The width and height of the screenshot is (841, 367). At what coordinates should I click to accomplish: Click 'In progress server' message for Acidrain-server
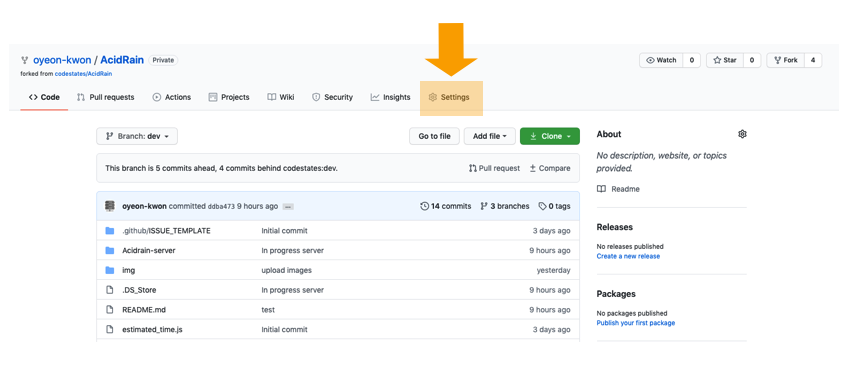(292, 251)
